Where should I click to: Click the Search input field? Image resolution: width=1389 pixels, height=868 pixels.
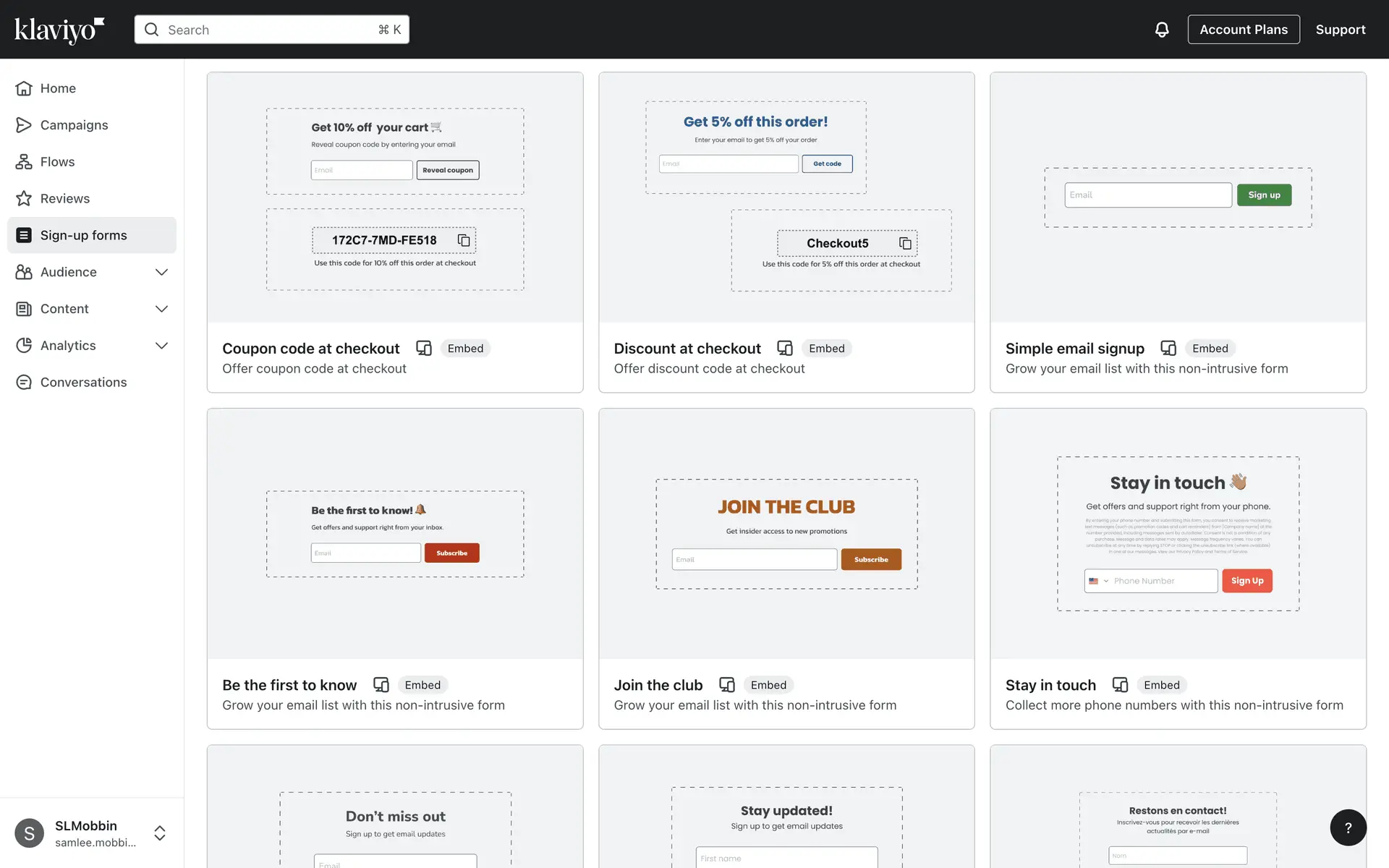pyautogui.click(x=271, y=30)
